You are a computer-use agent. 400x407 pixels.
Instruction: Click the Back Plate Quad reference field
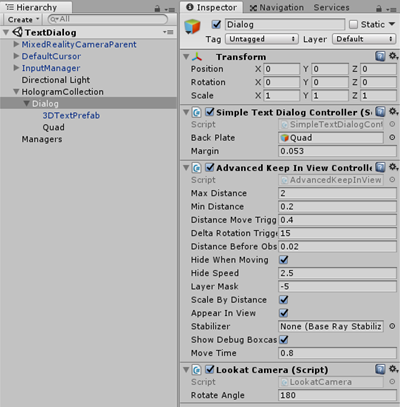coord(331,138)
